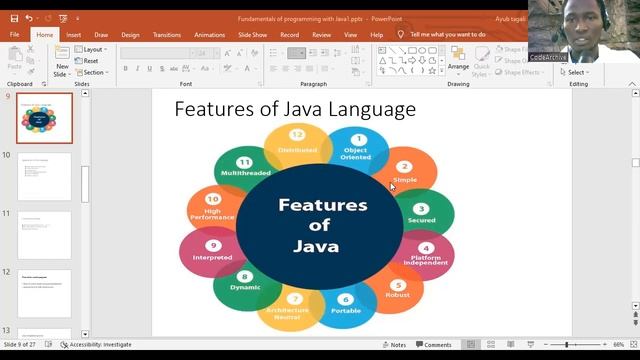Select the rectangle shape in gallery
Image resolution: width=640 pixels, height=360 pixels.
[412, 51]
